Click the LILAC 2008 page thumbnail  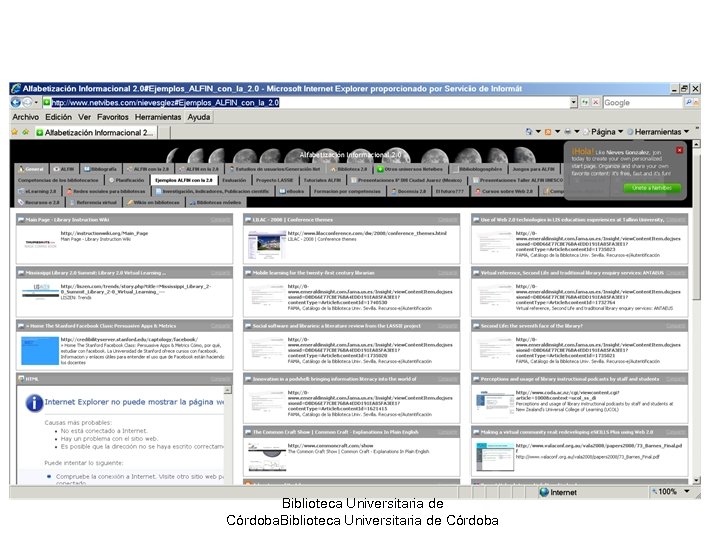click(266, 245)
